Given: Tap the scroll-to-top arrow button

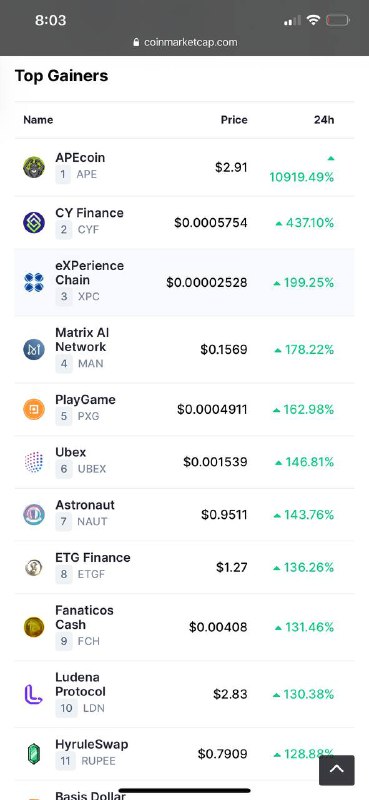Looking at the screenshot, I should pos(337,770).
